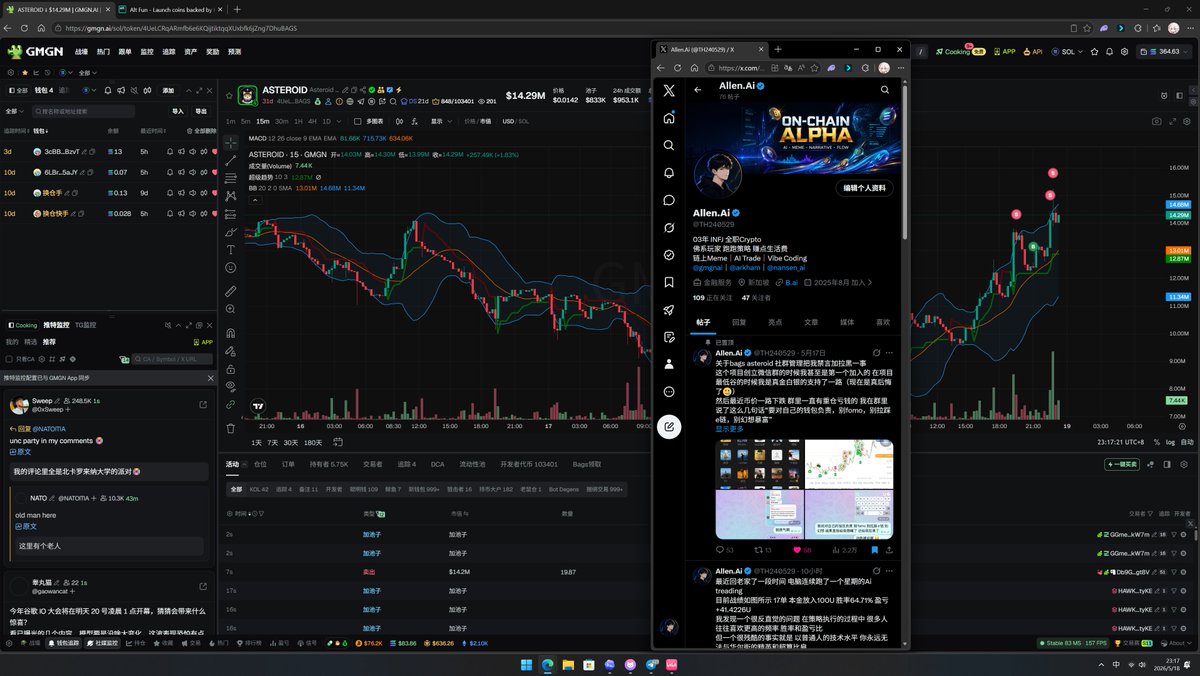
Task: Open X Messages chat icon in sidebar
Action: [669, 200]
